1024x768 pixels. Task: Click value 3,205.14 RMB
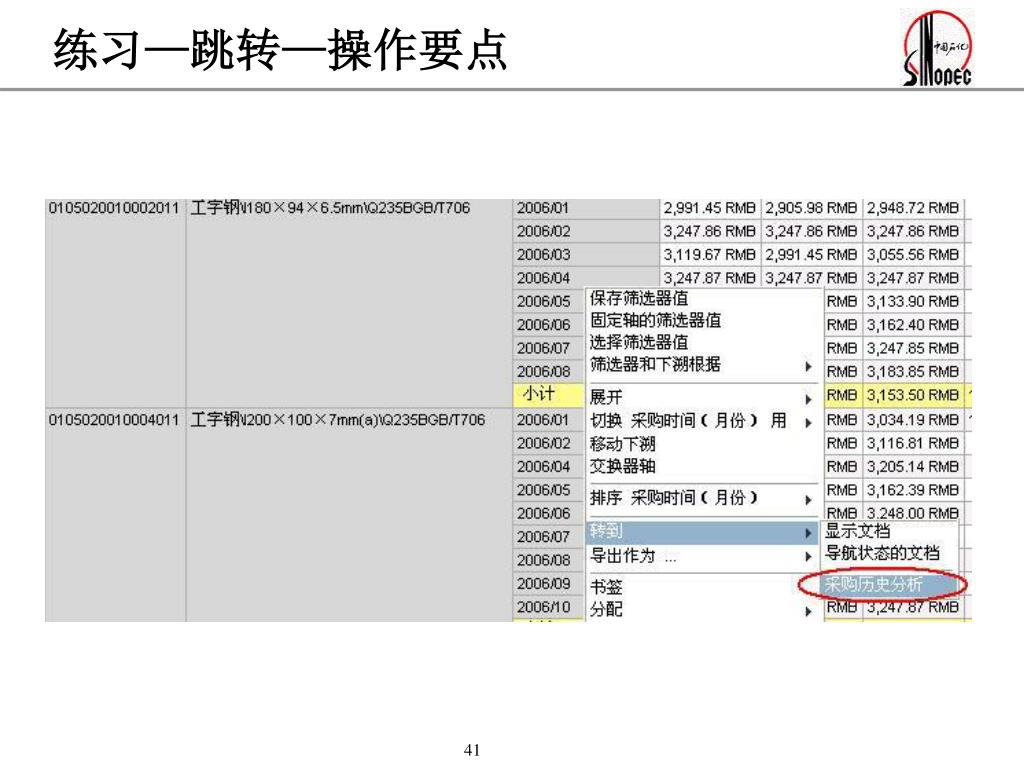pyautogui.click(x=912, y=467)
